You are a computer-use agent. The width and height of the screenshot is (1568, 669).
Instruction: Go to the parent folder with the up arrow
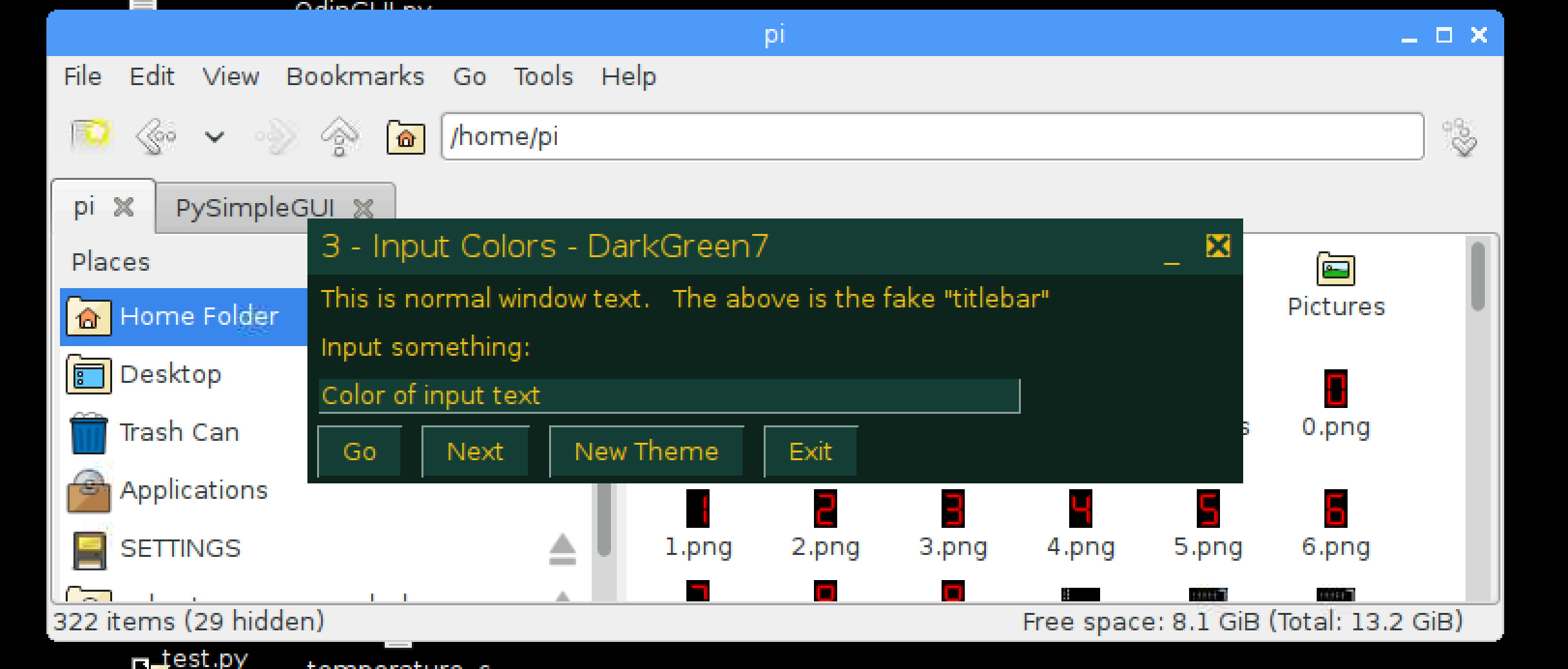tap(340, 136)
